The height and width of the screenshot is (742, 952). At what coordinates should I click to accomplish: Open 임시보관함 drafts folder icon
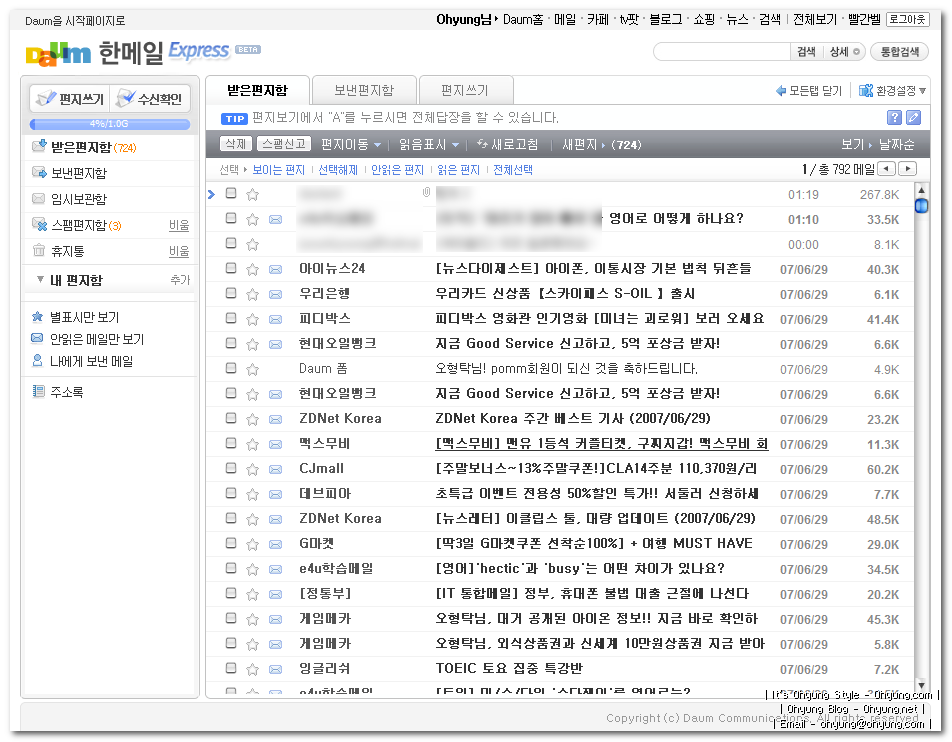(x=38, y=199)
